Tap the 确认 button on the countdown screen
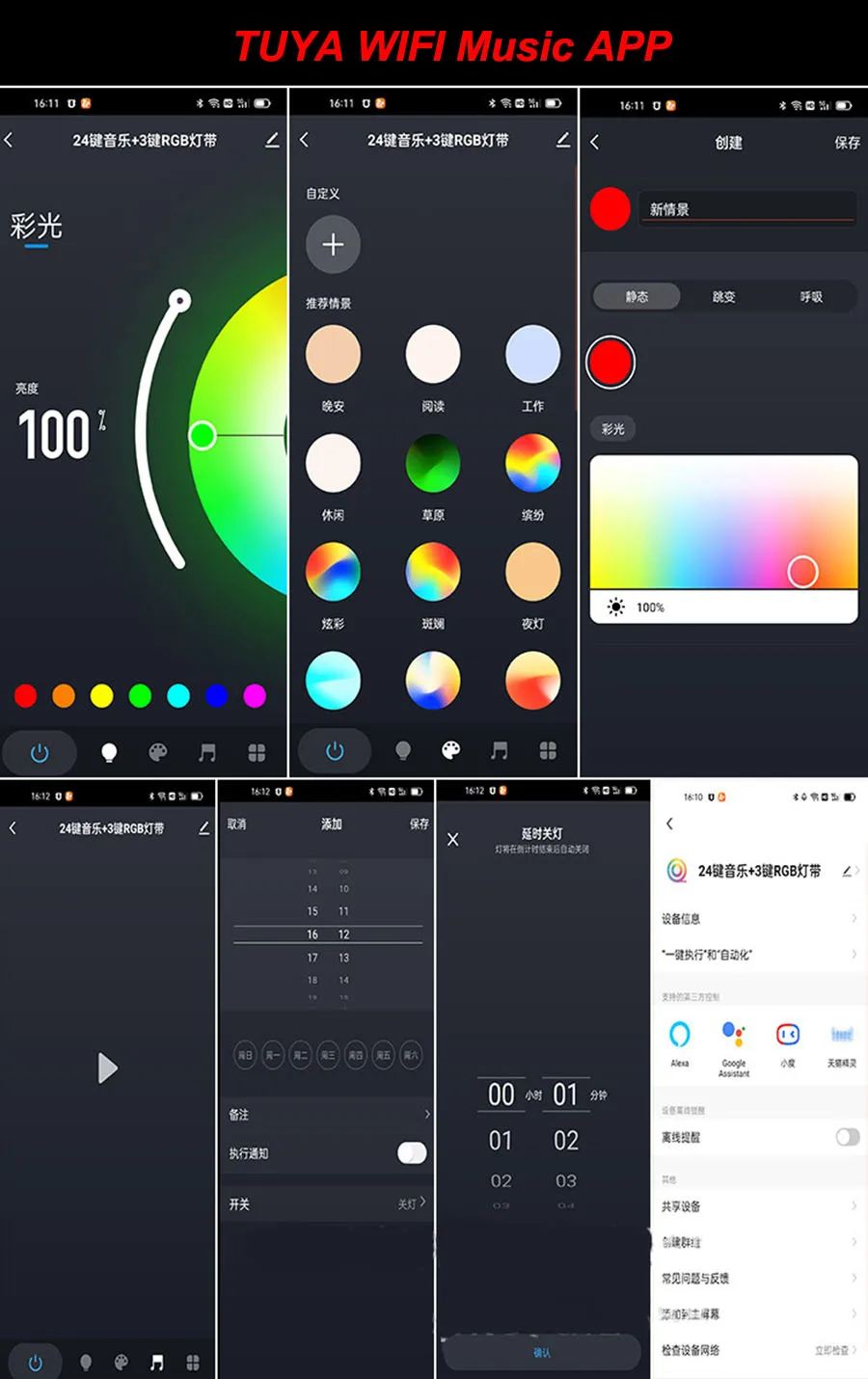The height and width of the screenshot is (1379, 868). coord(542,1353)
